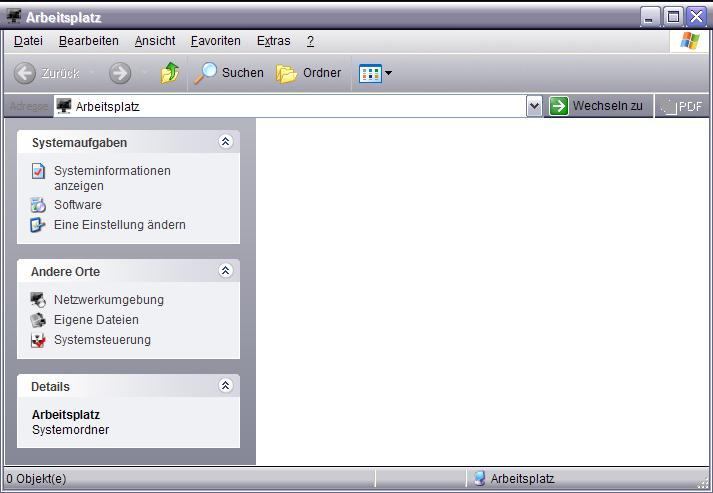Screen dimensions: 713x493
Task: Open the Systemsteuerung link
Action: pos(102,340)
